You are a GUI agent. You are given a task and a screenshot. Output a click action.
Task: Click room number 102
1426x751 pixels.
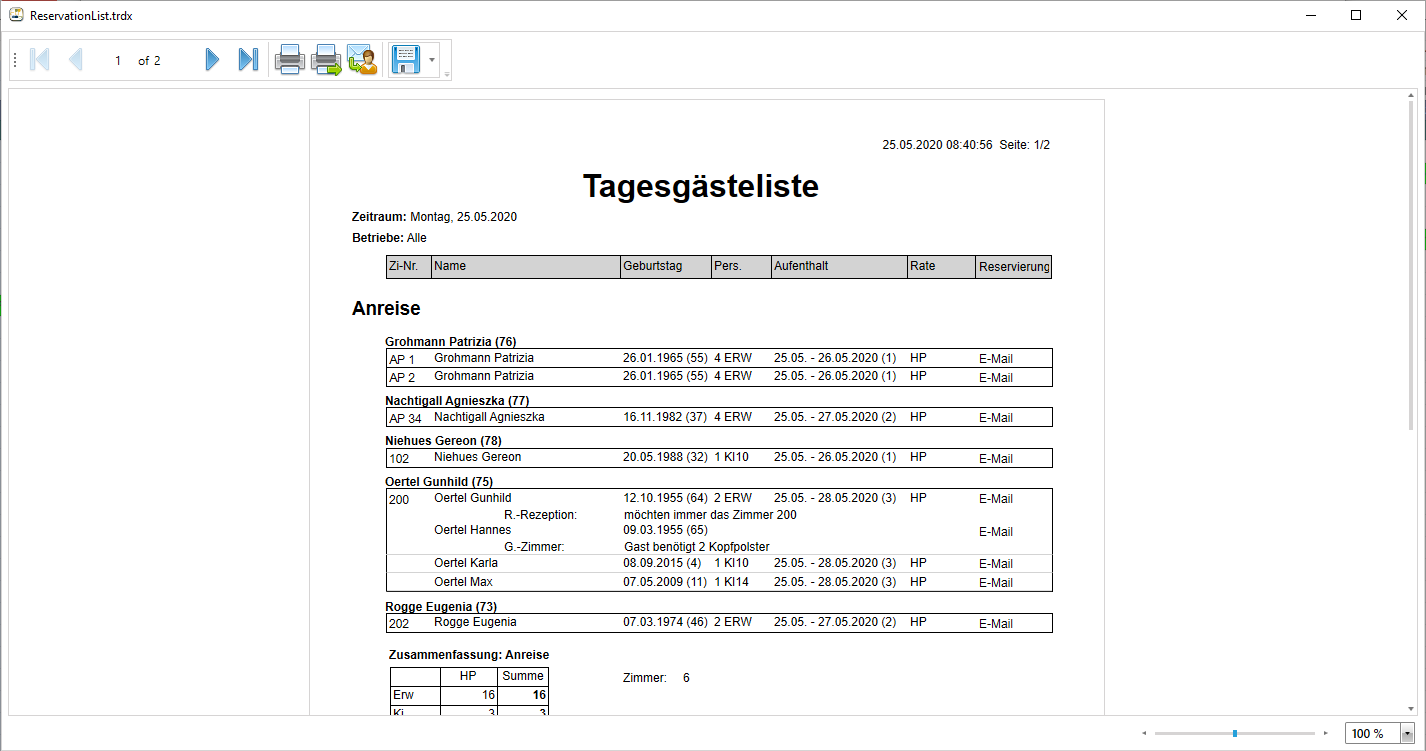399,458
